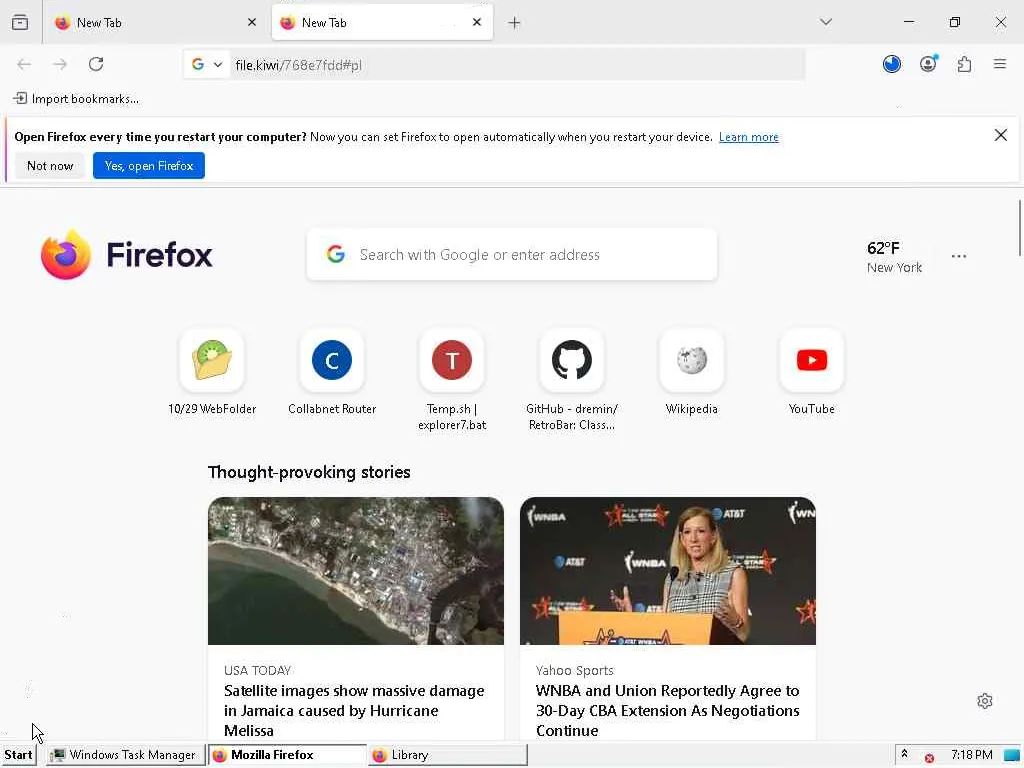
Task: Click Yes, open Firefox button
Action: [x=149, y=166]
